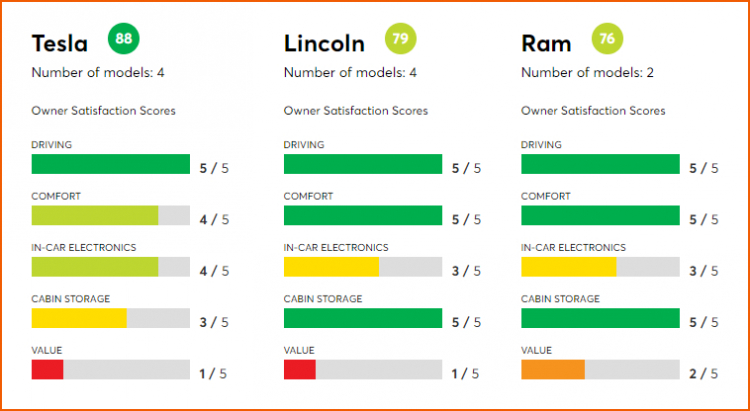Click Lincoln's green Cabin Storage bar
This screenshot has height=411, width=750.
coord(362,318)
